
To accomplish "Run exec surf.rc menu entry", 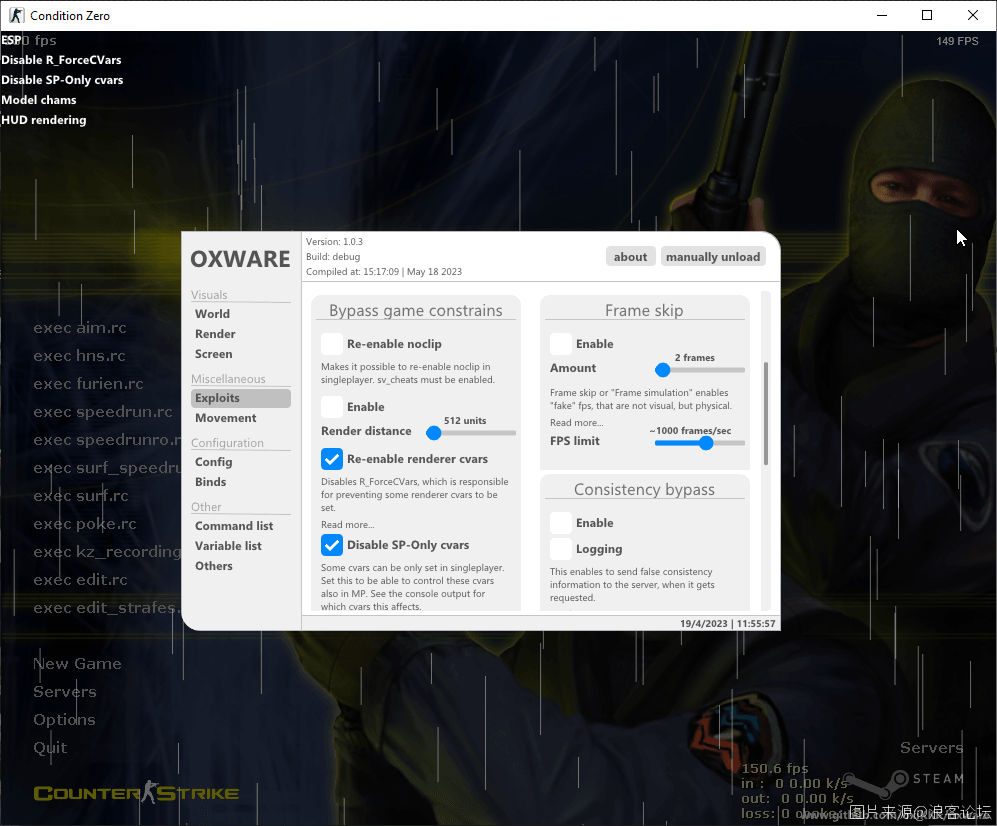I will click(81, 496).
